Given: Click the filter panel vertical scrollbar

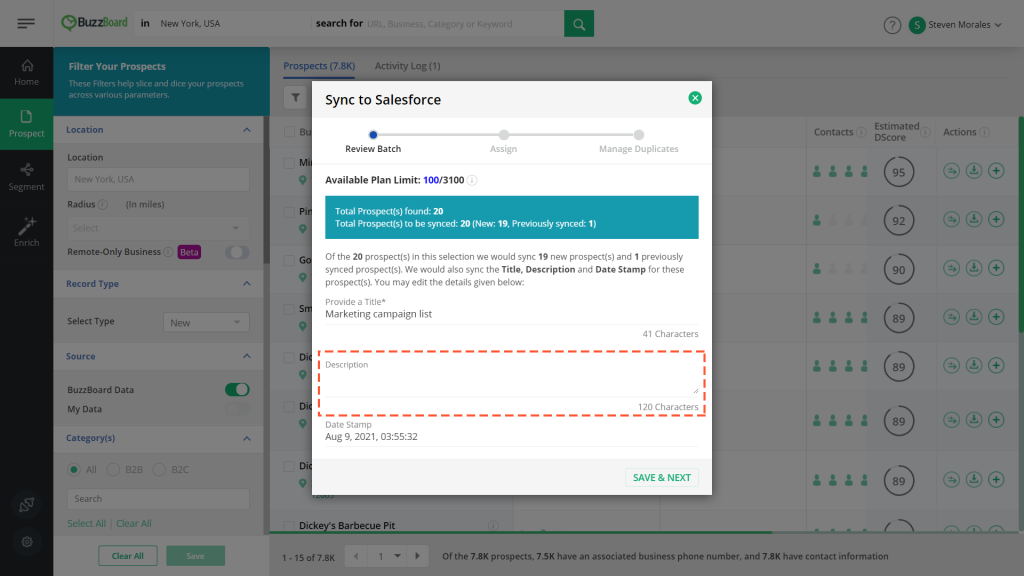Looking at the screenshot, I should 266,189.
